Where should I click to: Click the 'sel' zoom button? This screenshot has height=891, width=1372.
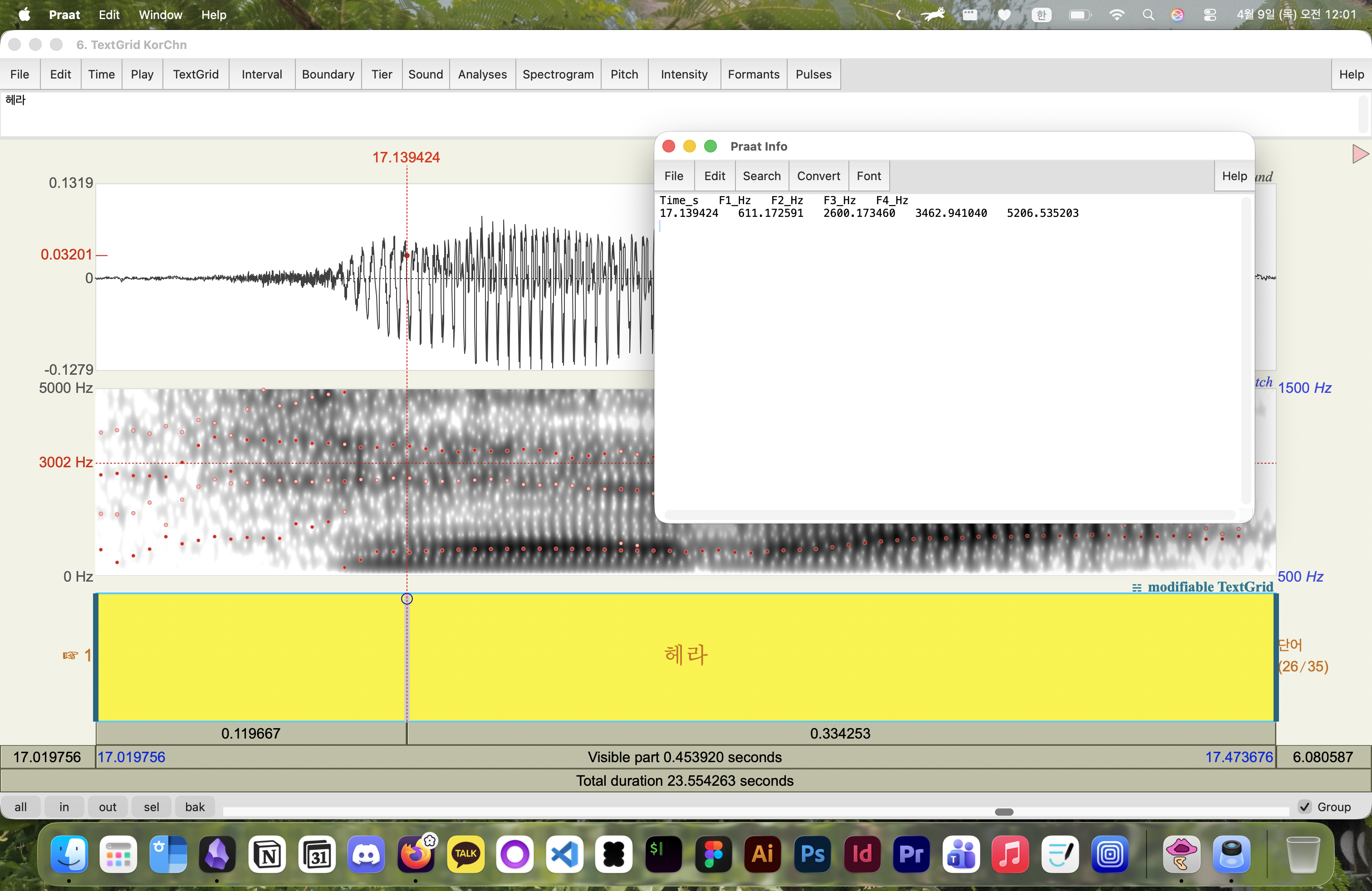coord(152,807)
